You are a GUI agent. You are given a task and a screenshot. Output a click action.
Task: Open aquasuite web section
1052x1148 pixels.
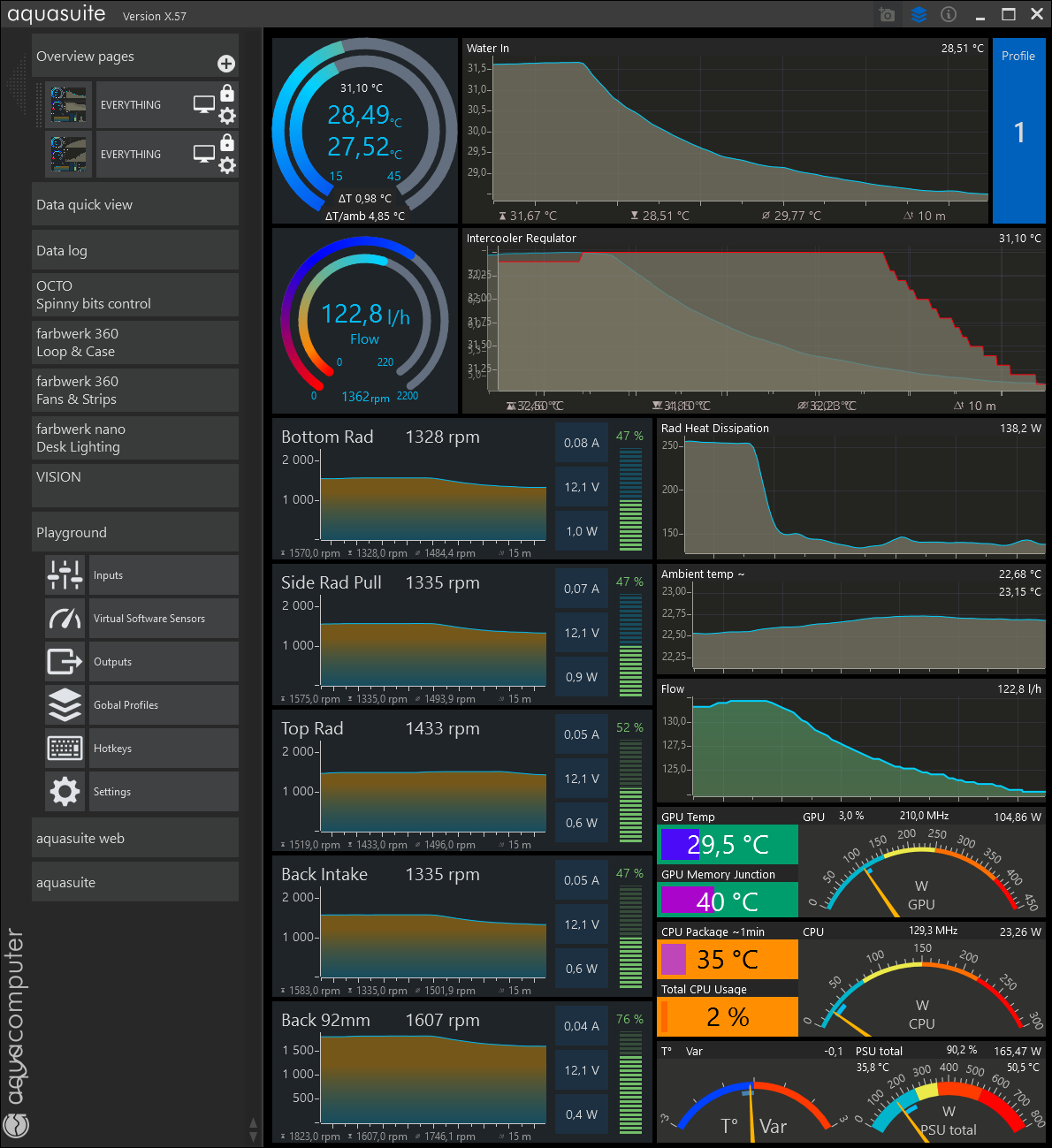point(135,838)
